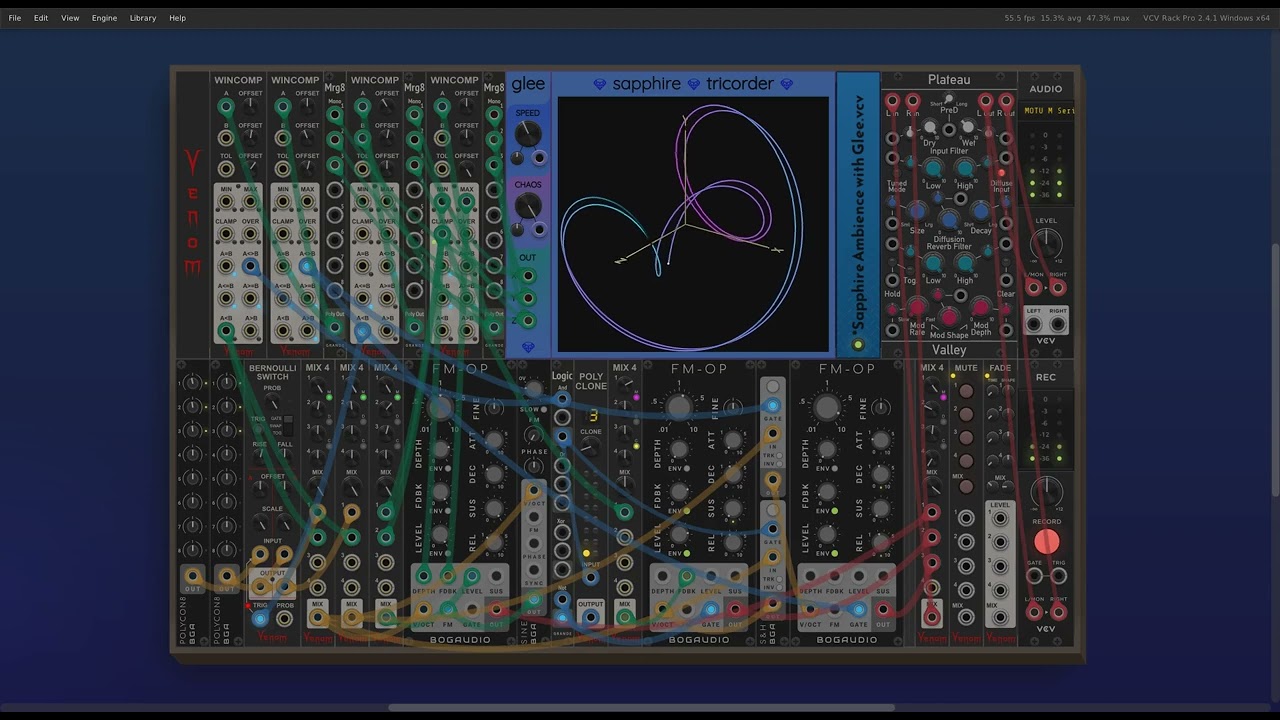Click the Plateau Mod Shape knob

coord(949,317)
